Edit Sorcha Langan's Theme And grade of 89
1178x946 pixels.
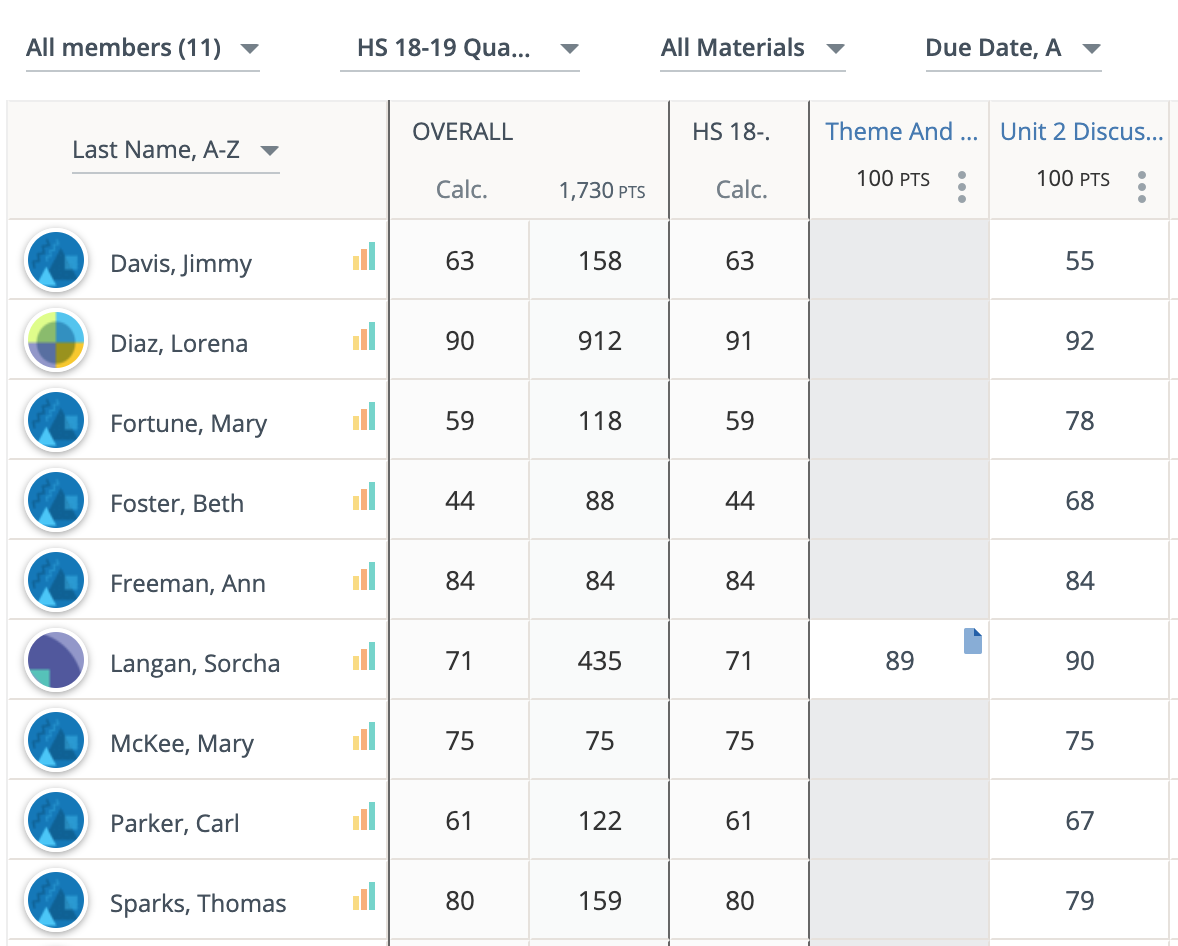point(899,661)
